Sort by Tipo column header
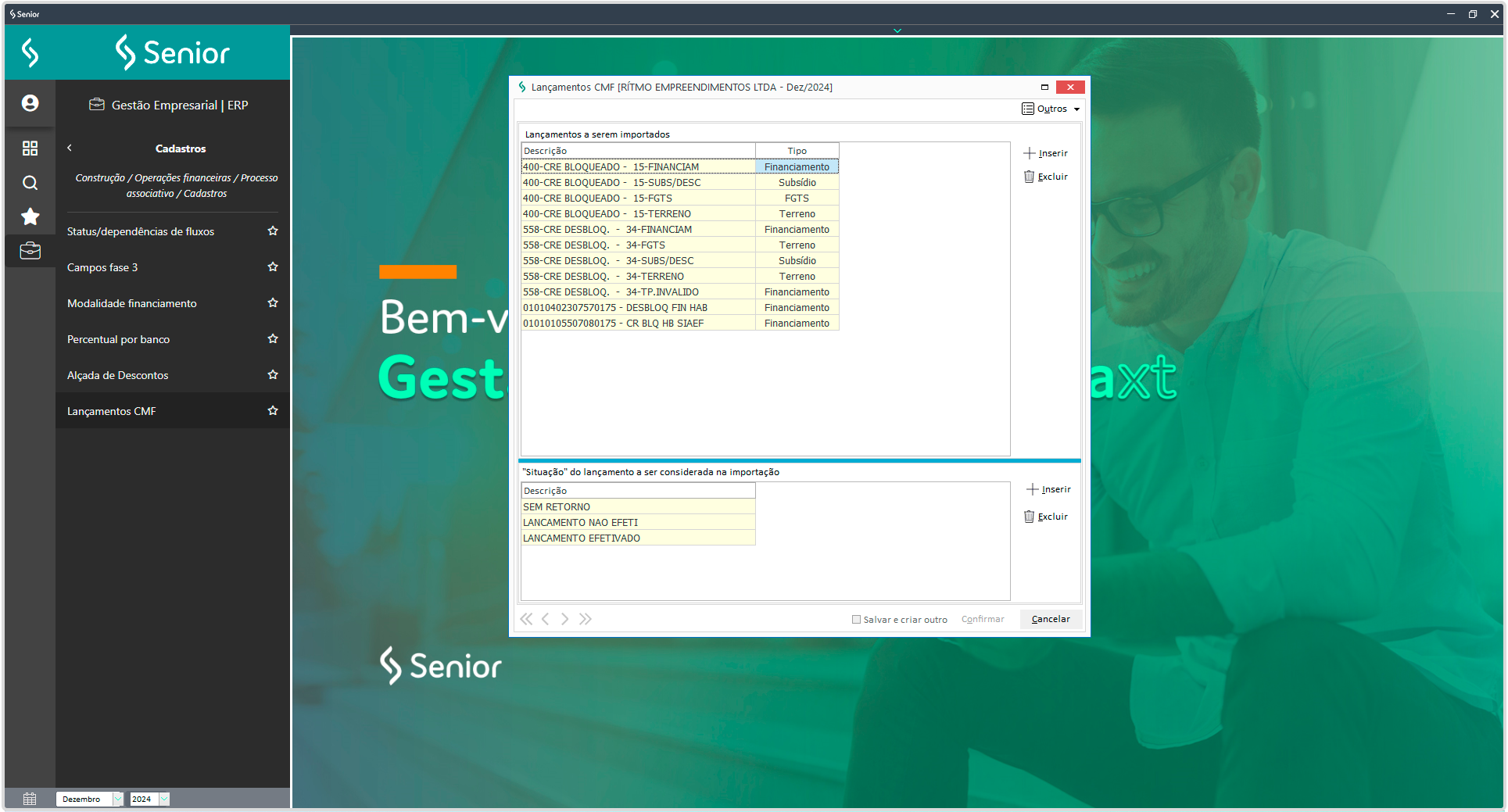 pyautogui.click(x=797, y=151)
